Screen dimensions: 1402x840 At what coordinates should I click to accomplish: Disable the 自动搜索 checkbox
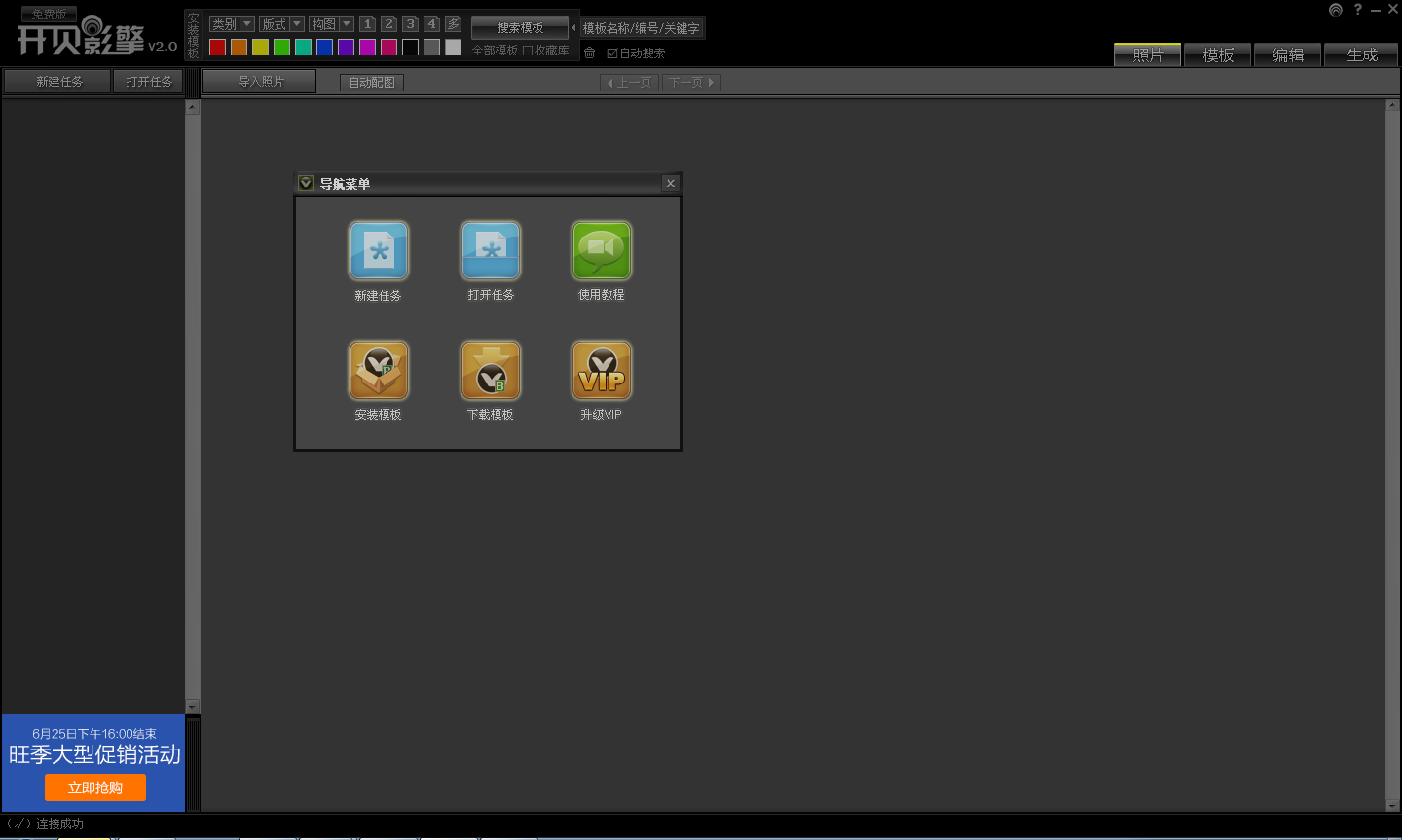point(612,54)
